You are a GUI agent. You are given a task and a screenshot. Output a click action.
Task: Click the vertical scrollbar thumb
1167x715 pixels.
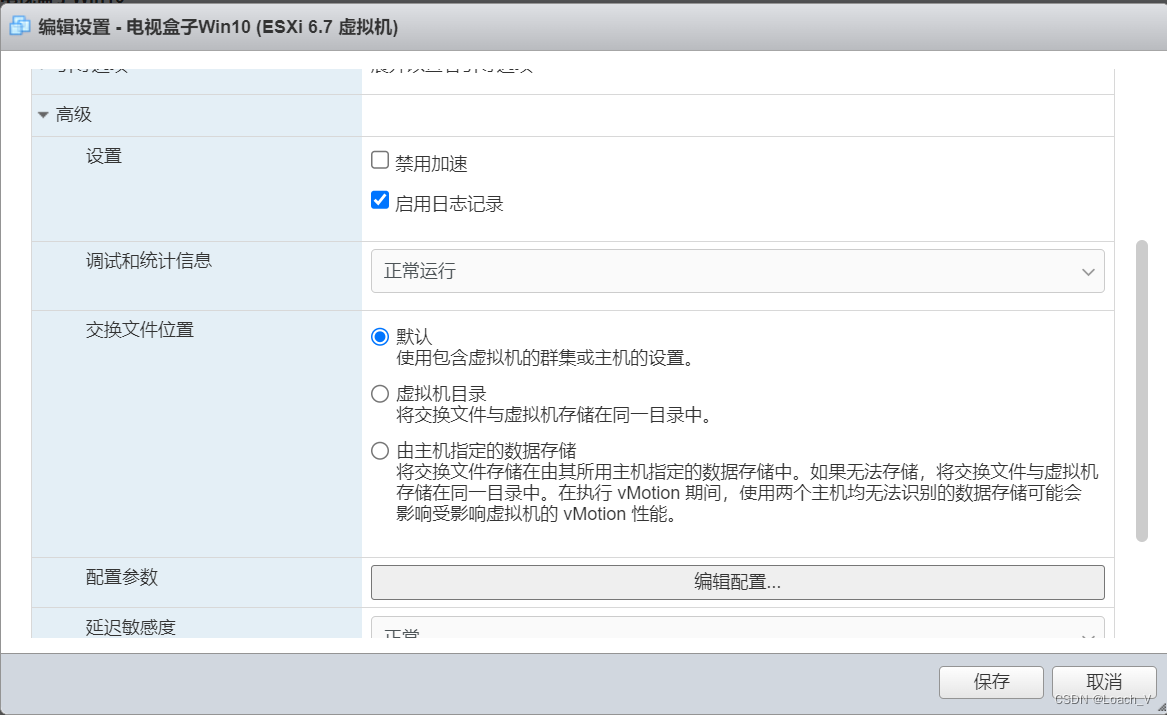pos(1142,391)
